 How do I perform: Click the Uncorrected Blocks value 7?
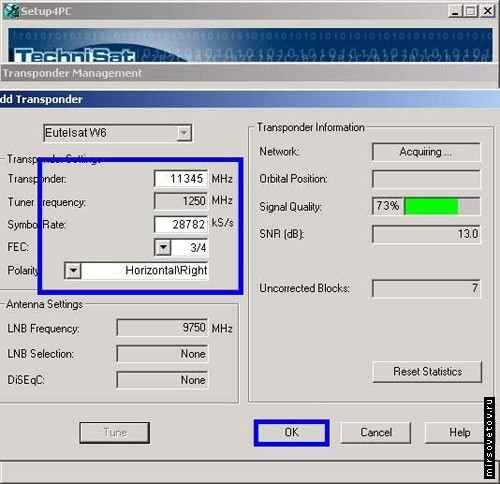[x=426, y=288]
